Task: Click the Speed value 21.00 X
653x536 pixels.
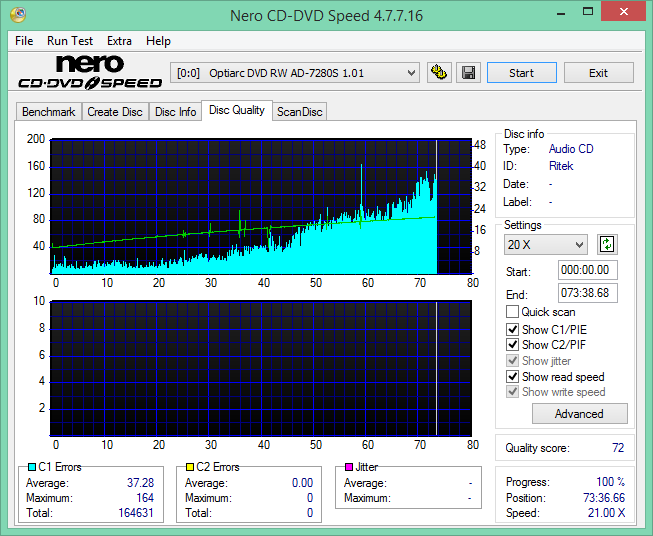Action: coord(606,513)
